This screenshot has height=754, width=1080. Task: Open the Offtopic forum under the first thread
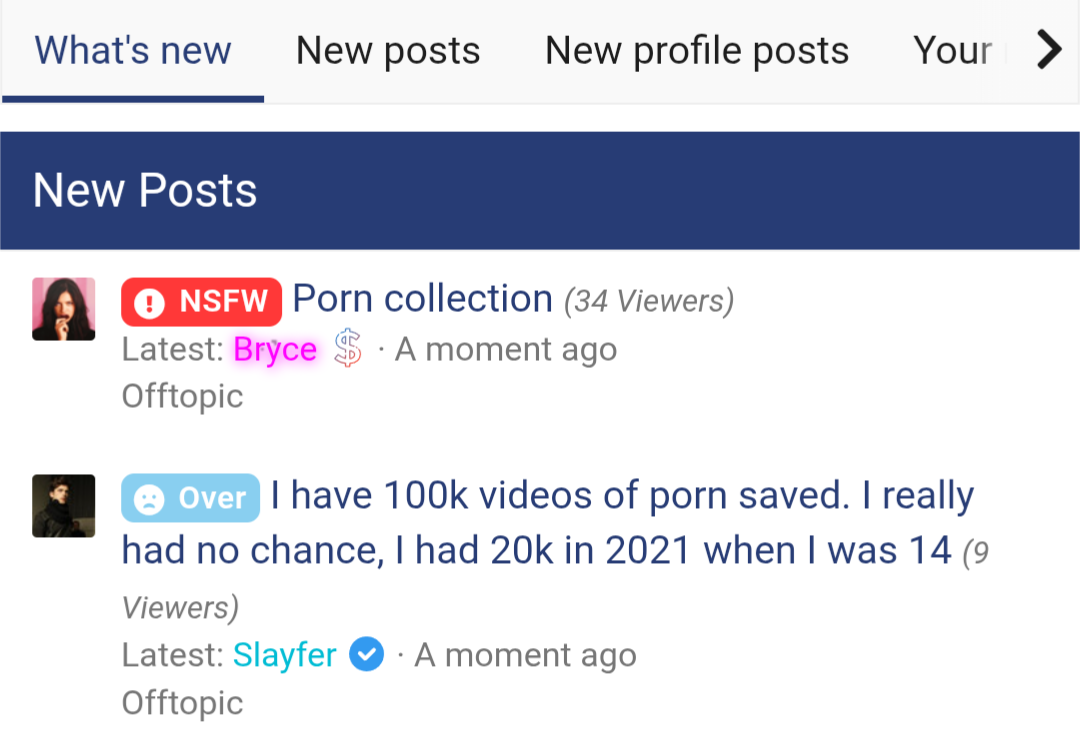point(182,396)
